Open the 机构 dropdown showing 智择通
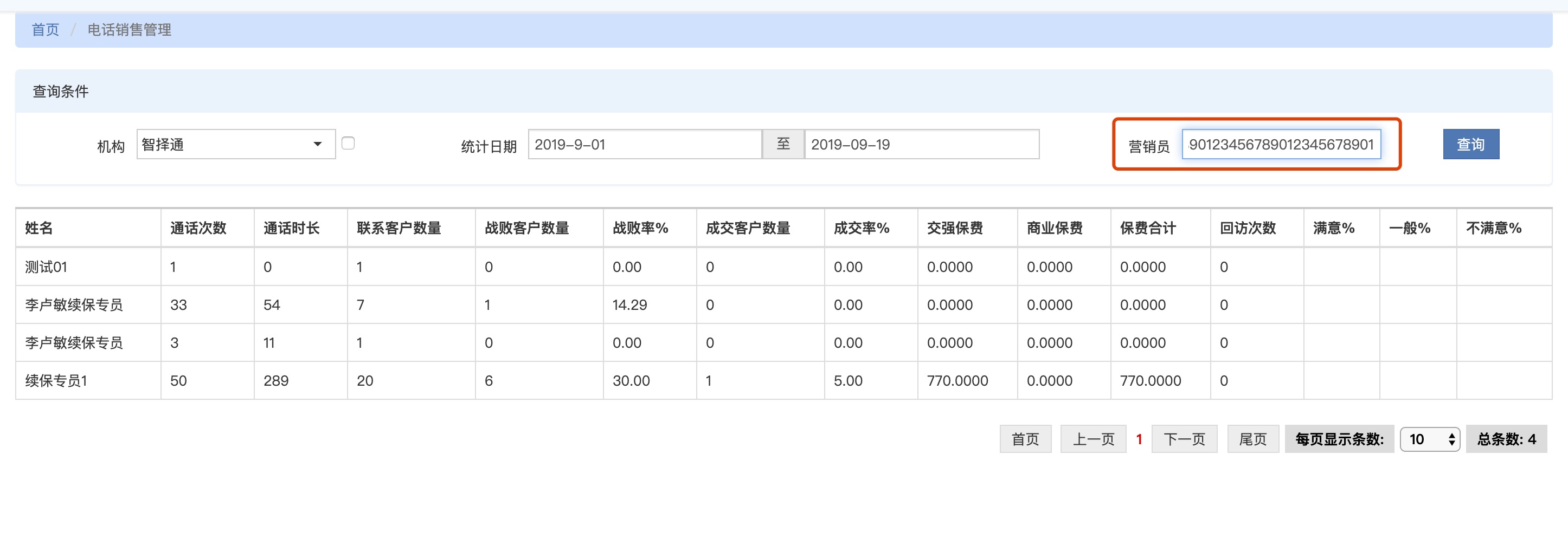 235,145
